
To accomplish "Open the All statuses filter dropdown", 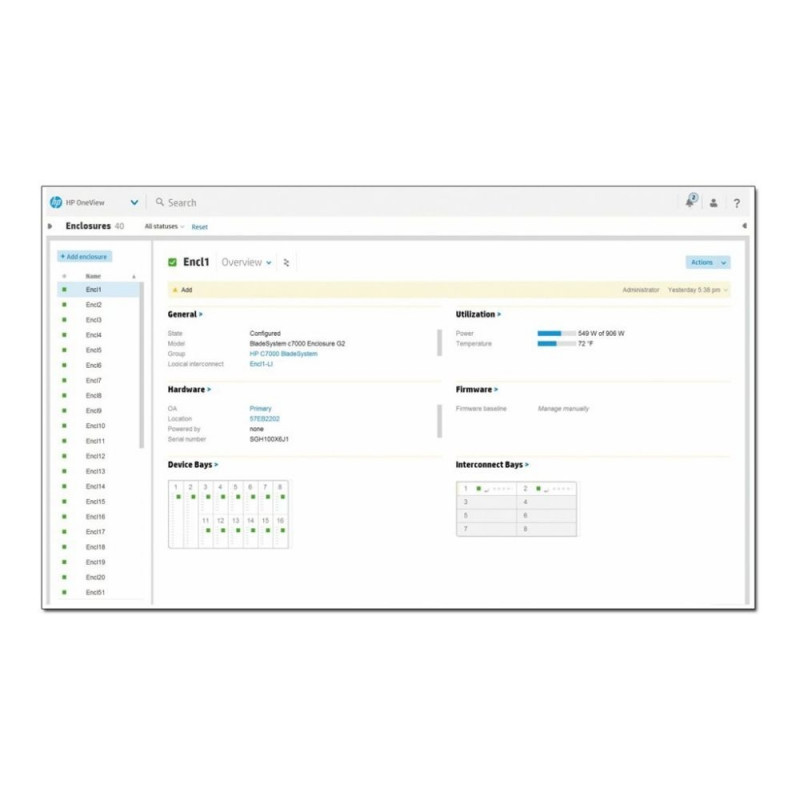I will [165, 227].
